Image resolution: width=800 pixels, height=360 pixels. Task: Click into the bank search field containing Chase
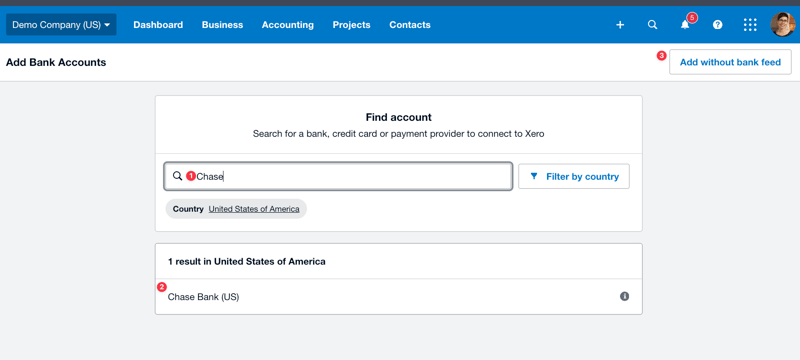point(338,176)
